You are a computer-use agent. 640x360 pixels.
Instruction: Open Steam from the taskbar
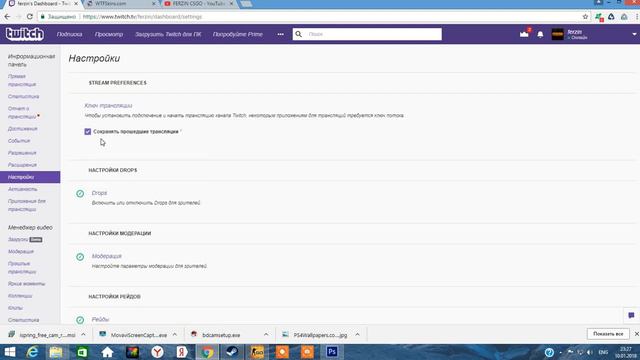[232, 352]
